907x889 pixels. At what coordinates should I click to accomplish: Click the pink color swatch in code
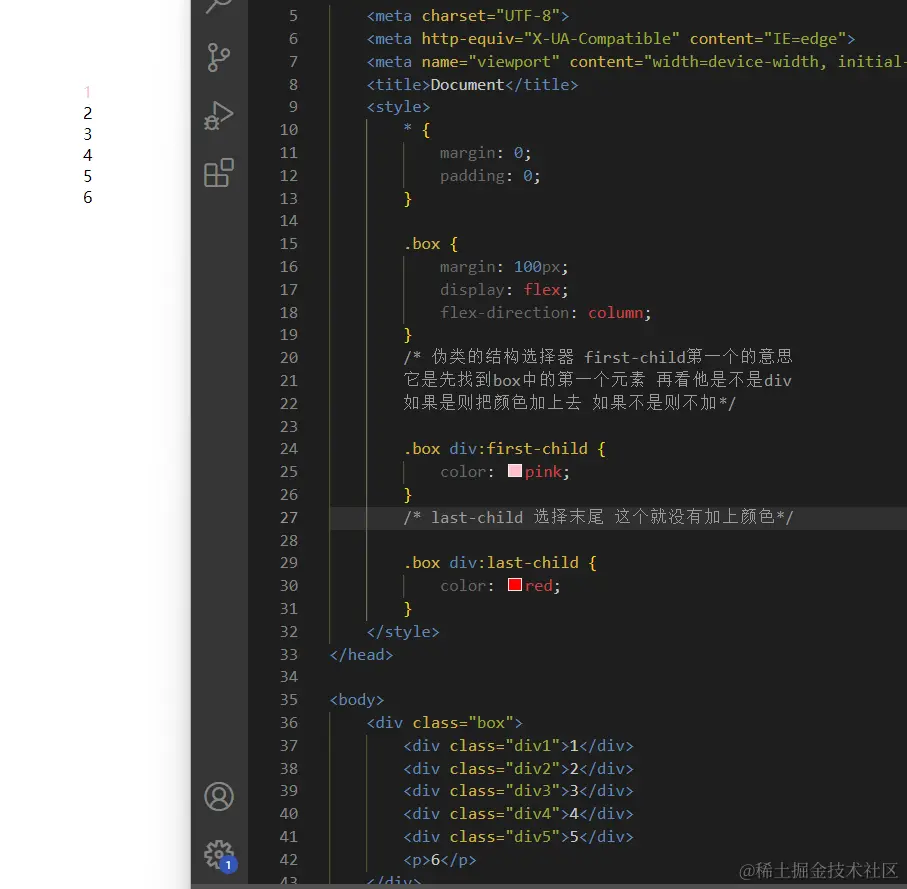pyautogui.click(x=514, y=471)
